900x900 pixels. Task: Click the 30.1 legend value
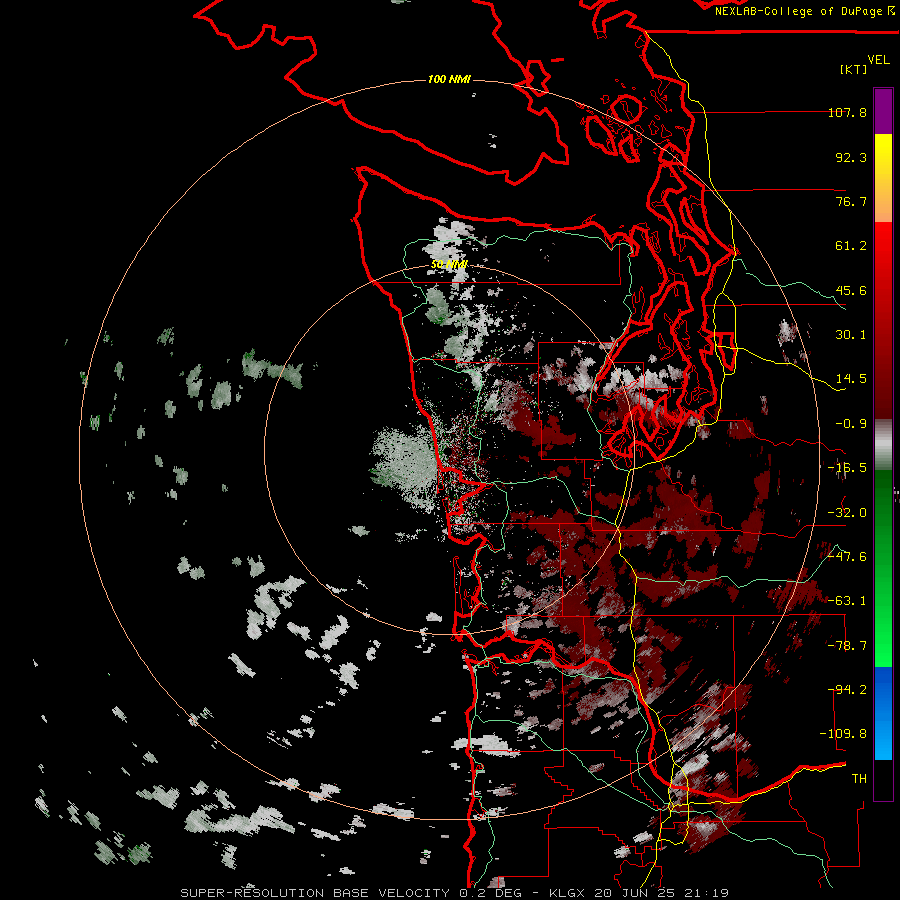(851, 335)
